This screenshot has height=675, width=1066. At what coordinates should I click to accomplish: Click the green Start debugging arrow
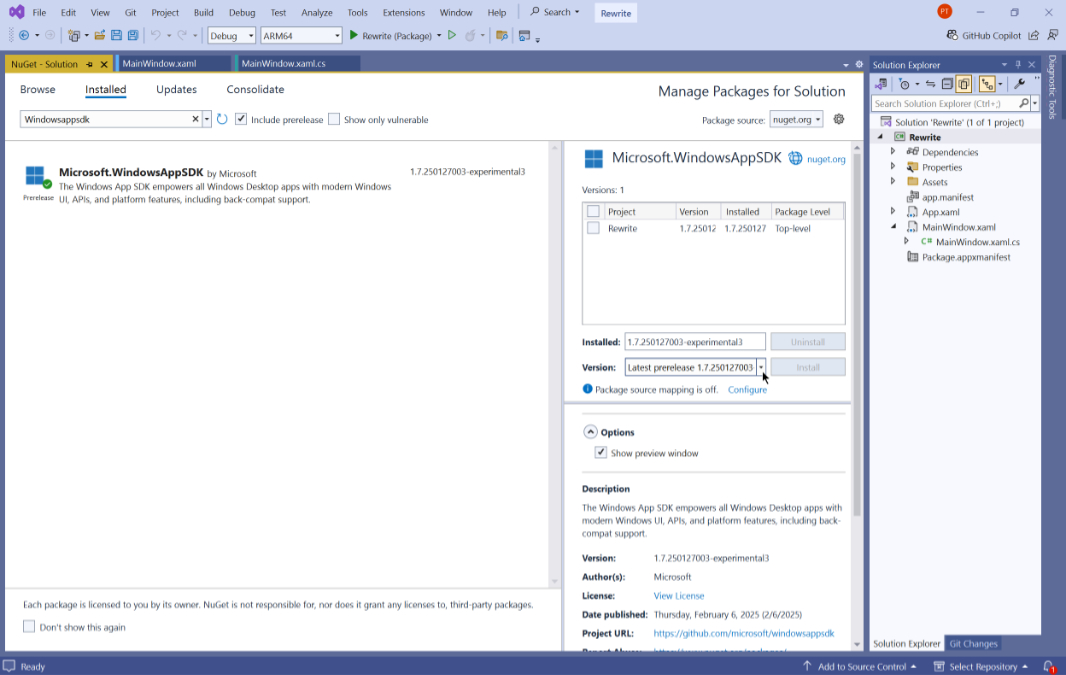(x=354, y=35)
